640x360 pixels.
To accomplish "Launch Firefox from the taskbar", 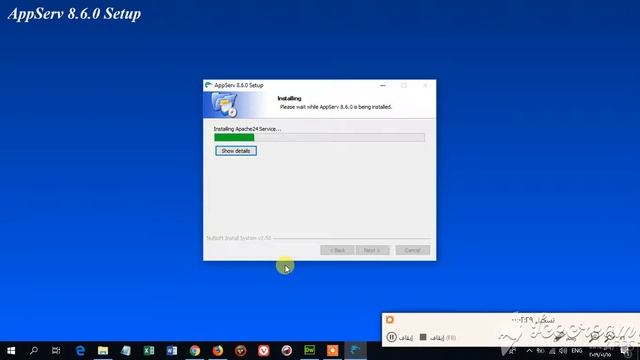I will 218,351.
